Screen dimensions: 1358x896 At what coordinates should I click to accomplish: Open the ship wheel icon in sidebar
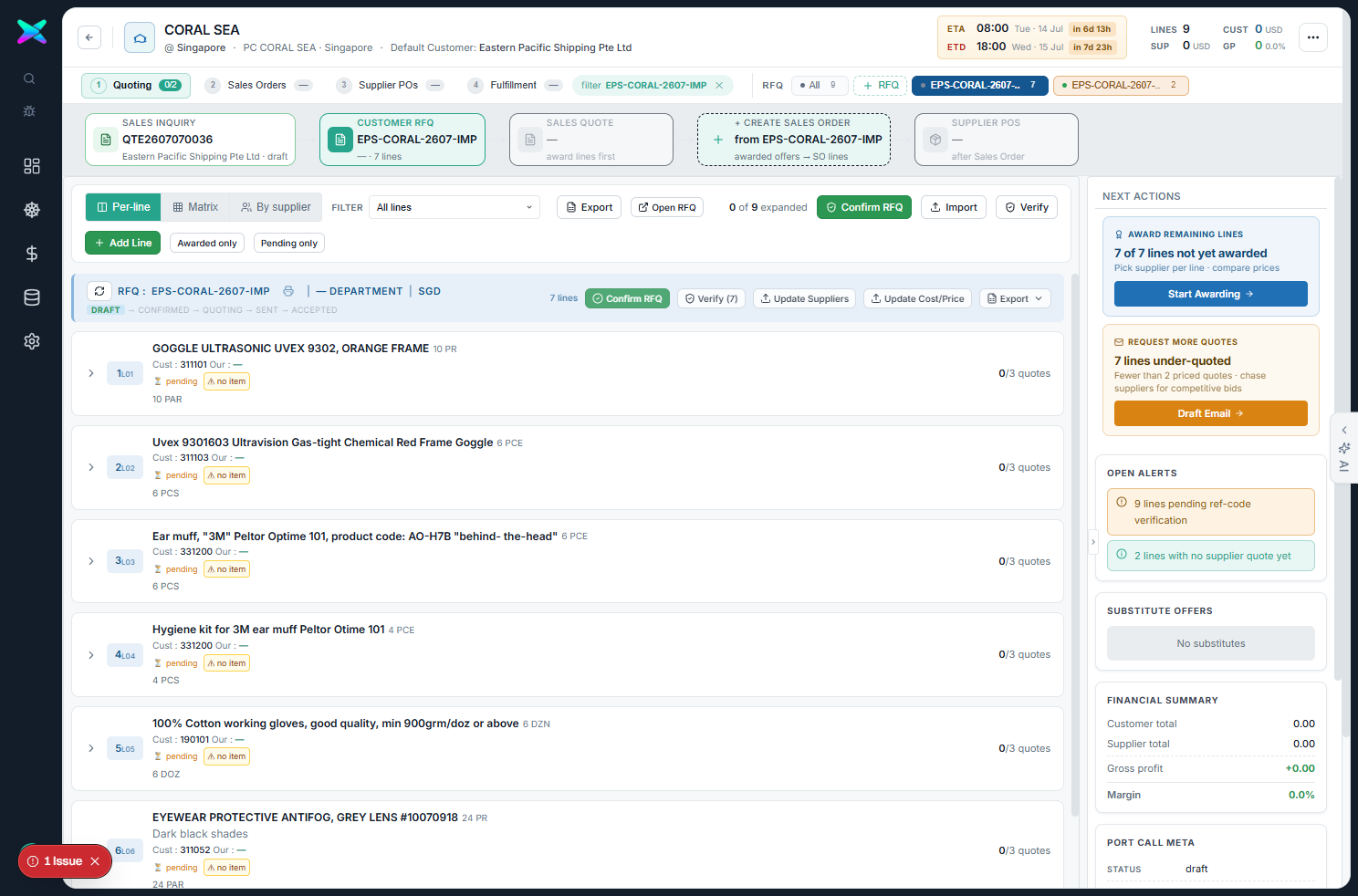32,210
